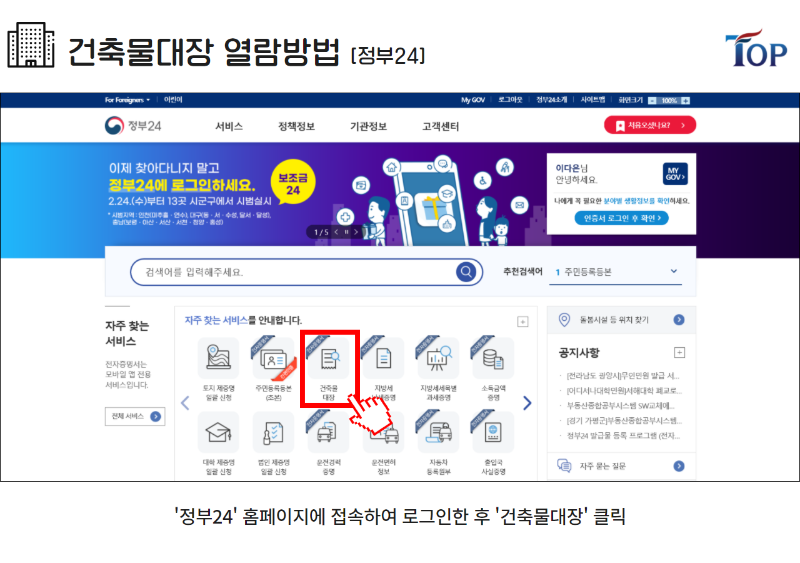The width and height of the screenshot is (800, 563).
Task: Click the search keyword input field
Action: coord(293,272)
